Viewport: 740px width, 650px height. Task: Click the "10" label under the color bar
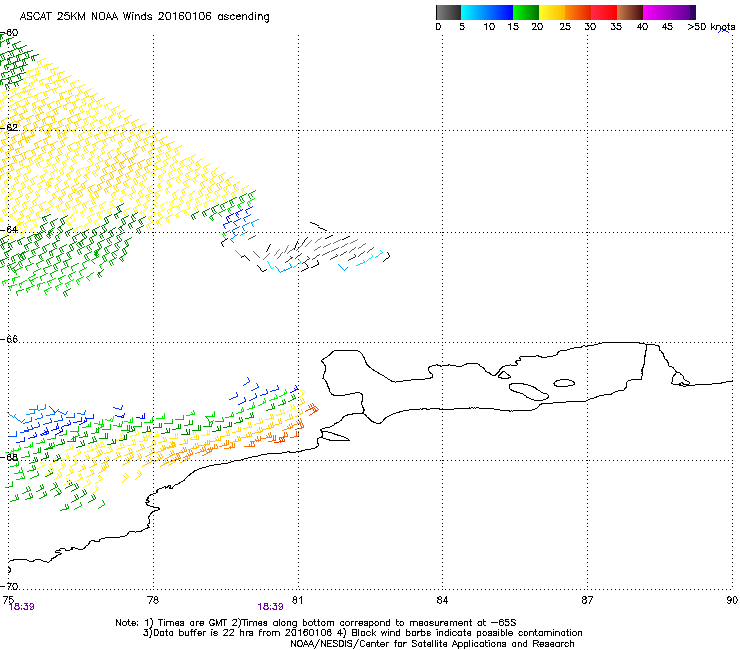click(x=489, y=27)
